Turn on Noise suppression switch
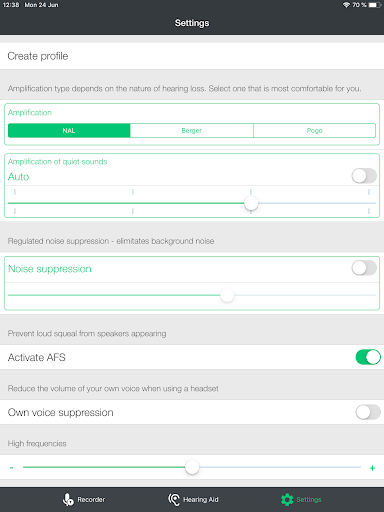384x512 pixels. click(364, 268)
